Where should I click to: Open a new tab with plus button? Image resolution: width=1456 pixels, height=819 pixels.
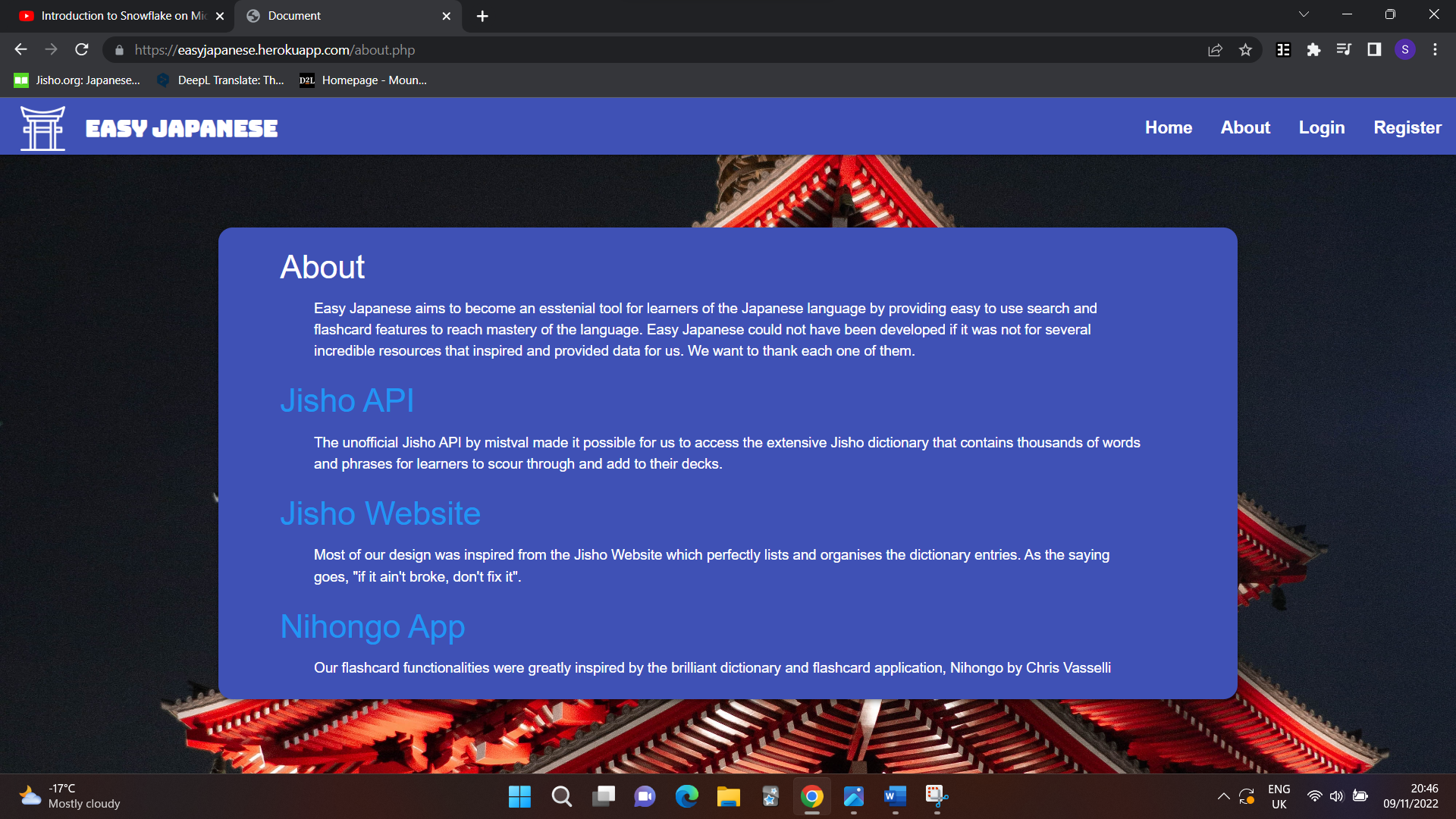(482, 16)
